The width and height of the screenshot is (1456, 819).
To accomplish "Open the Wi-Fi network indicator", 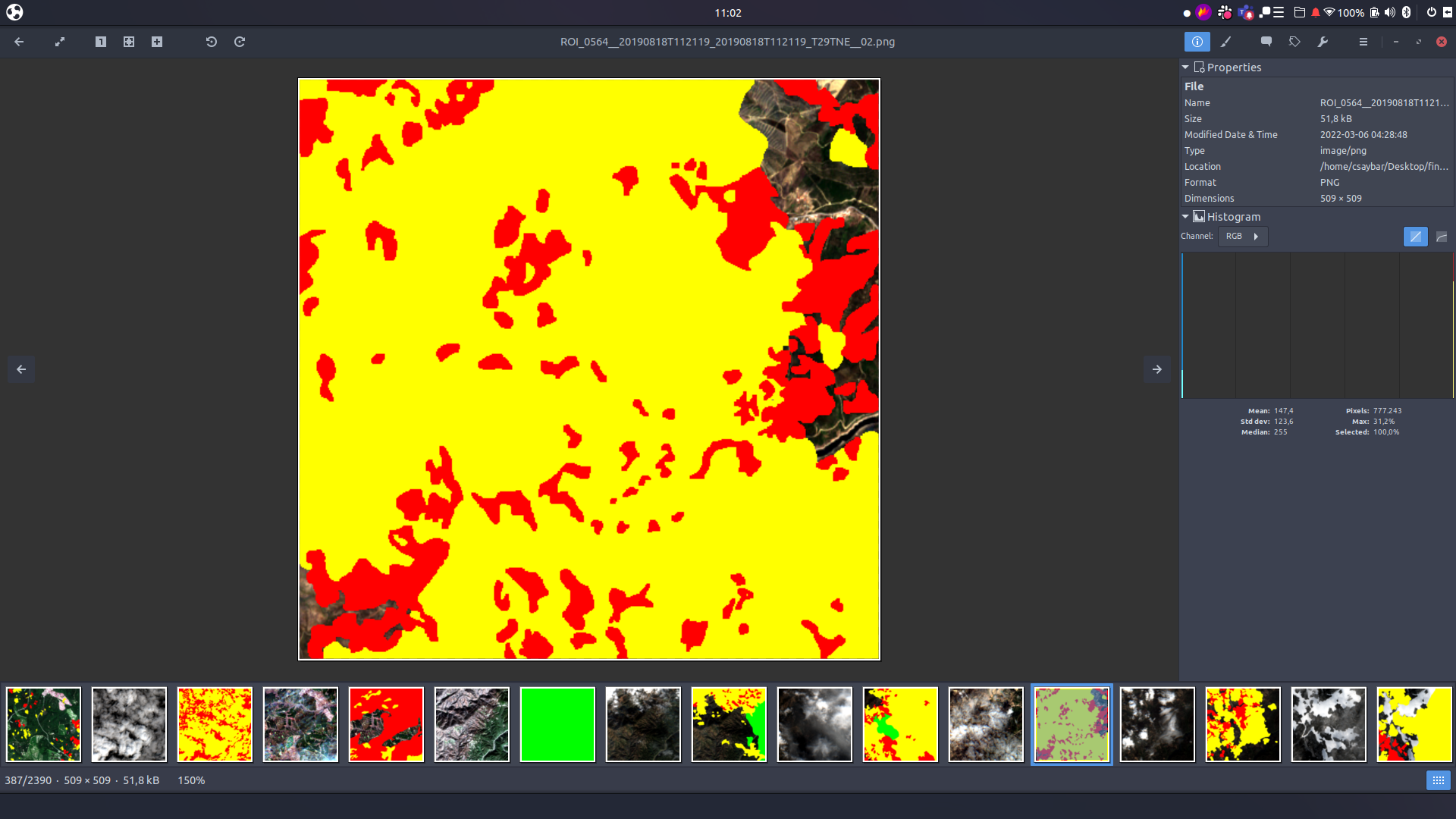I will pos(1329,12).
